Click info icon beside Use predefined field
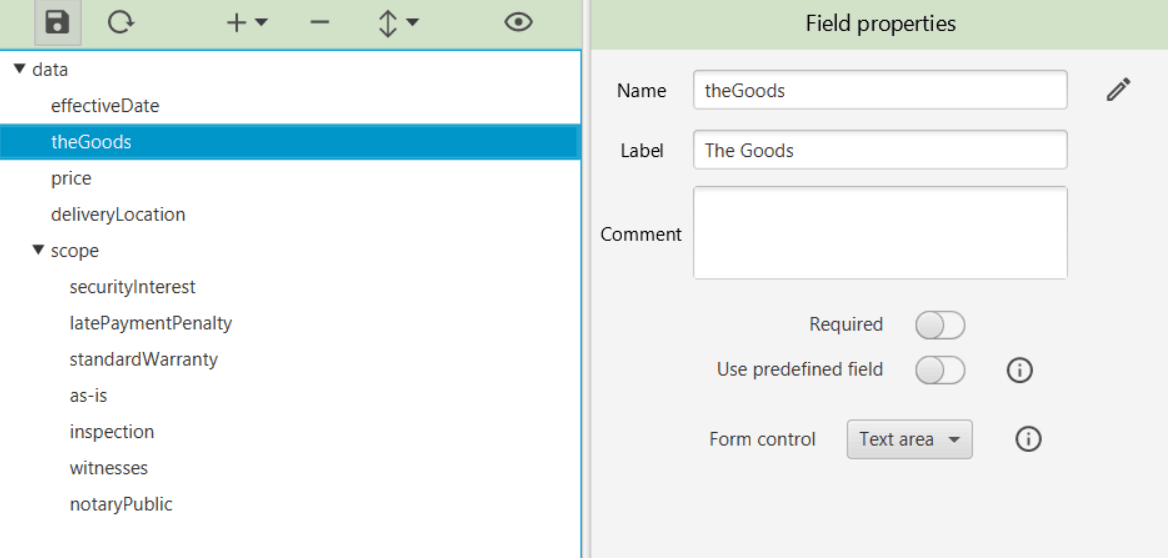The width and height of the screenshot is (1168, 559). tap(1019, 370)
